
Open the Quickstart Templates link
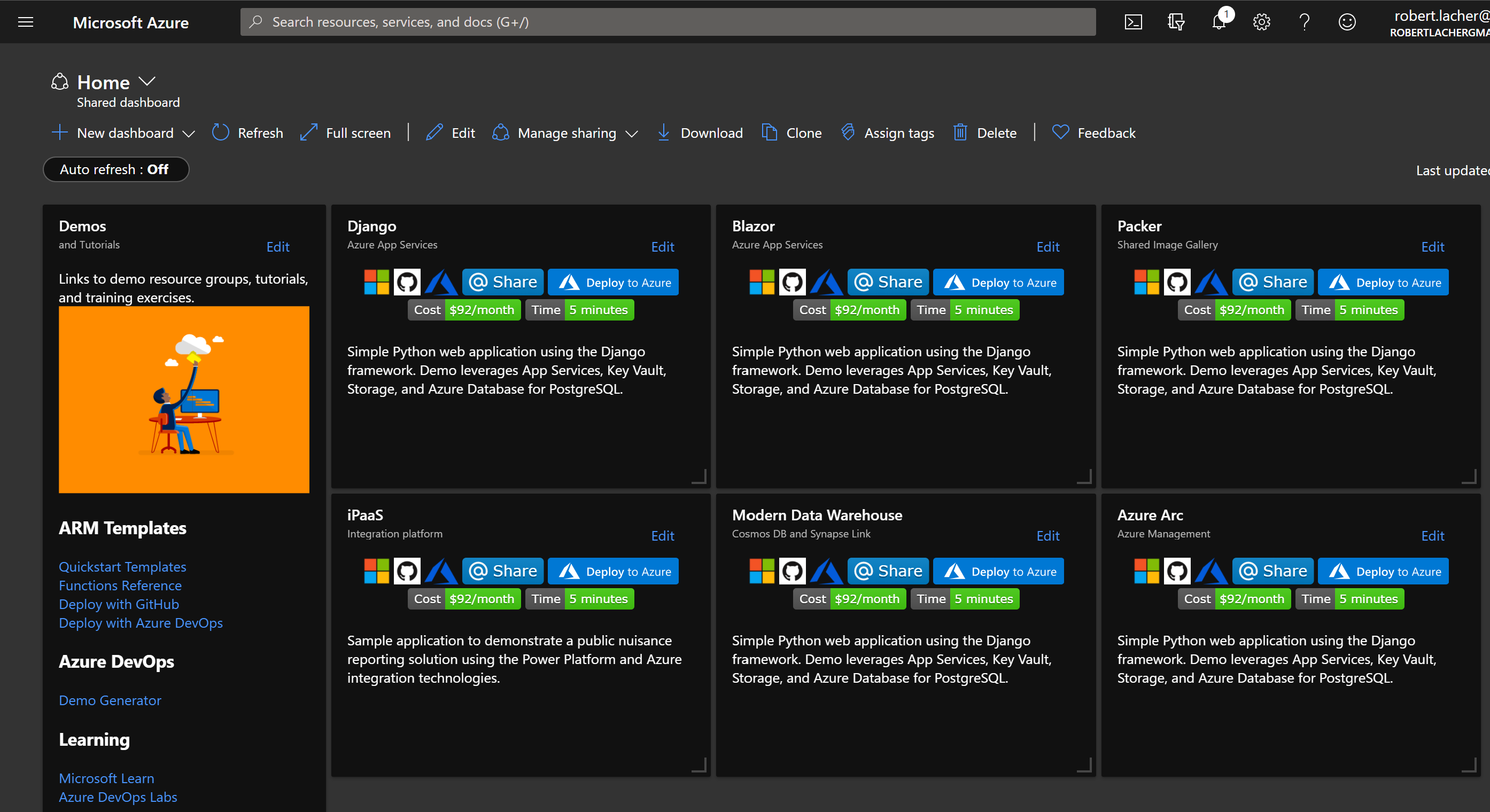coord(122,567)
